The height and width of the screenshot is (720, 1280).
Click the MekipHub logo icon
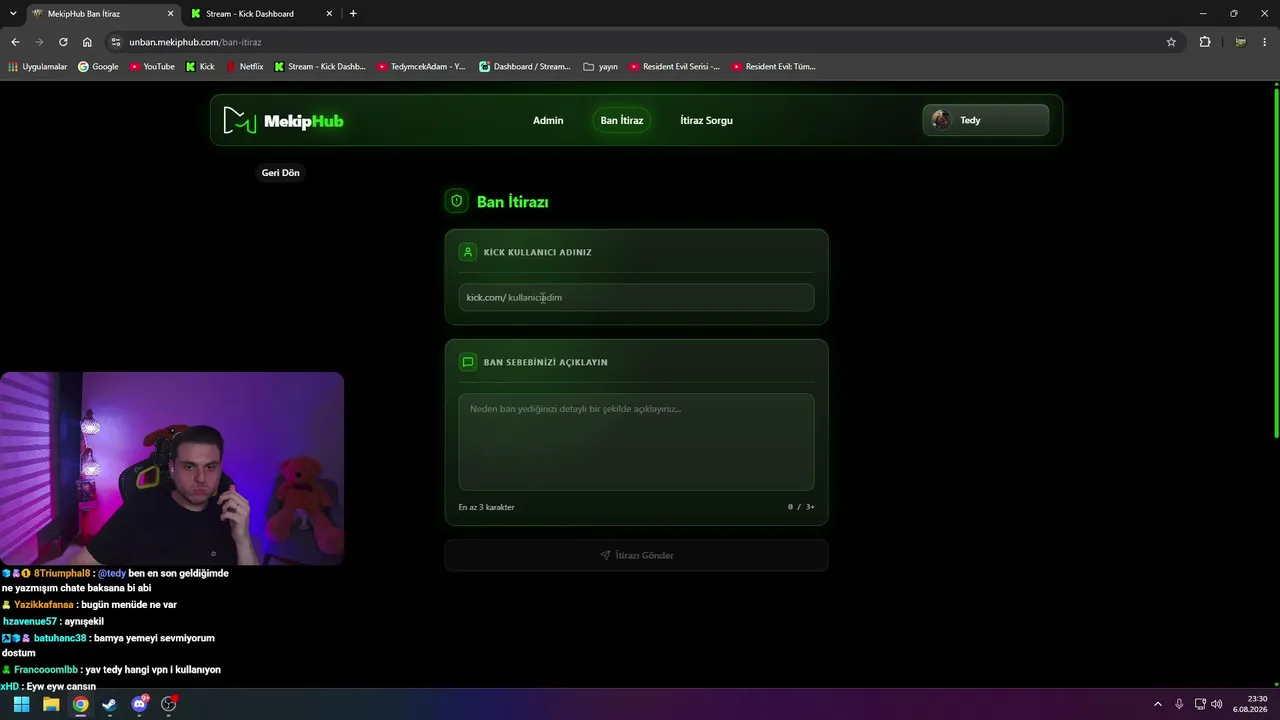pyautogui.click(x=240, y=120)
